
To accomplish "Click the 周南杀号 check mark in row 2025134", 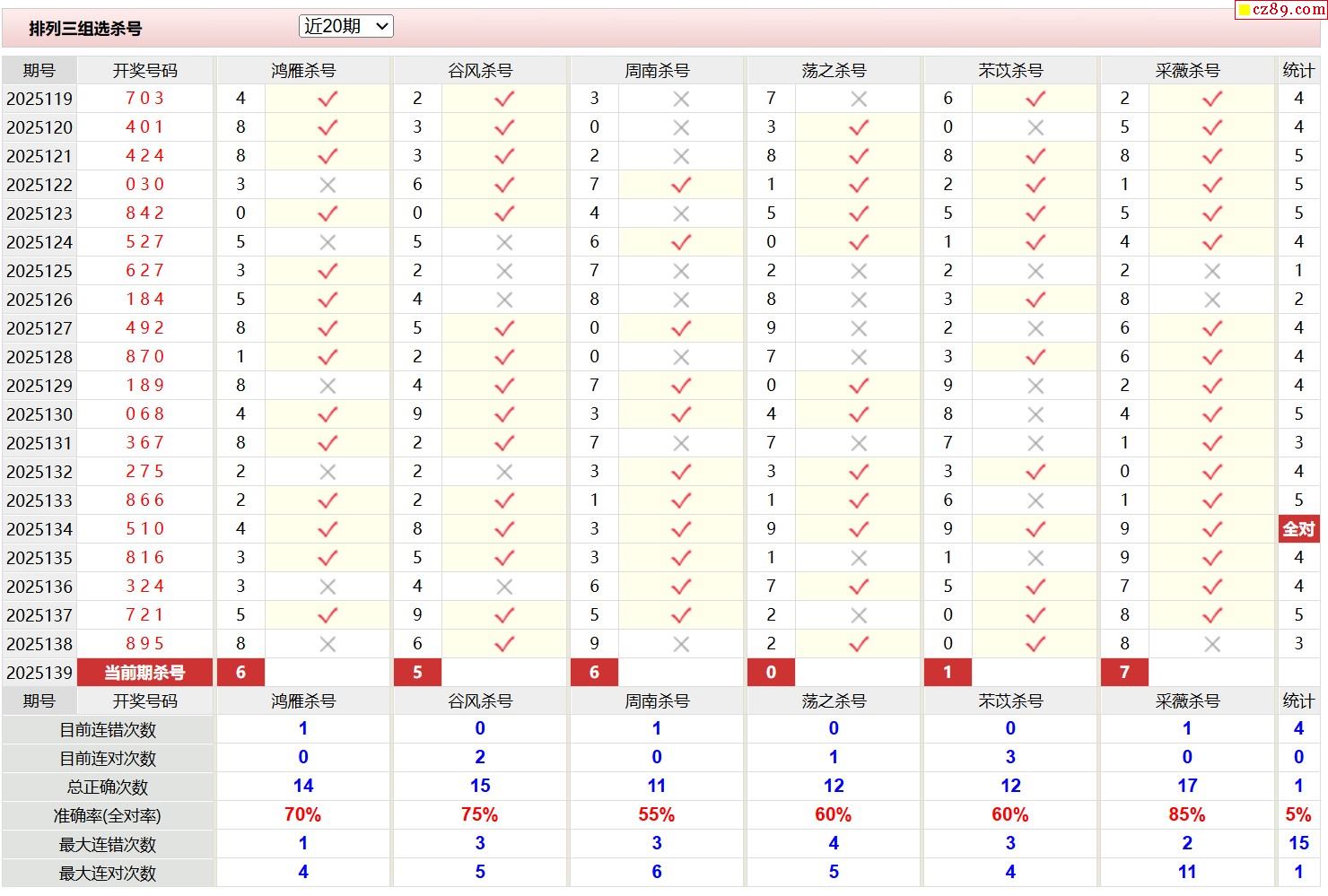I will point(681,529).
